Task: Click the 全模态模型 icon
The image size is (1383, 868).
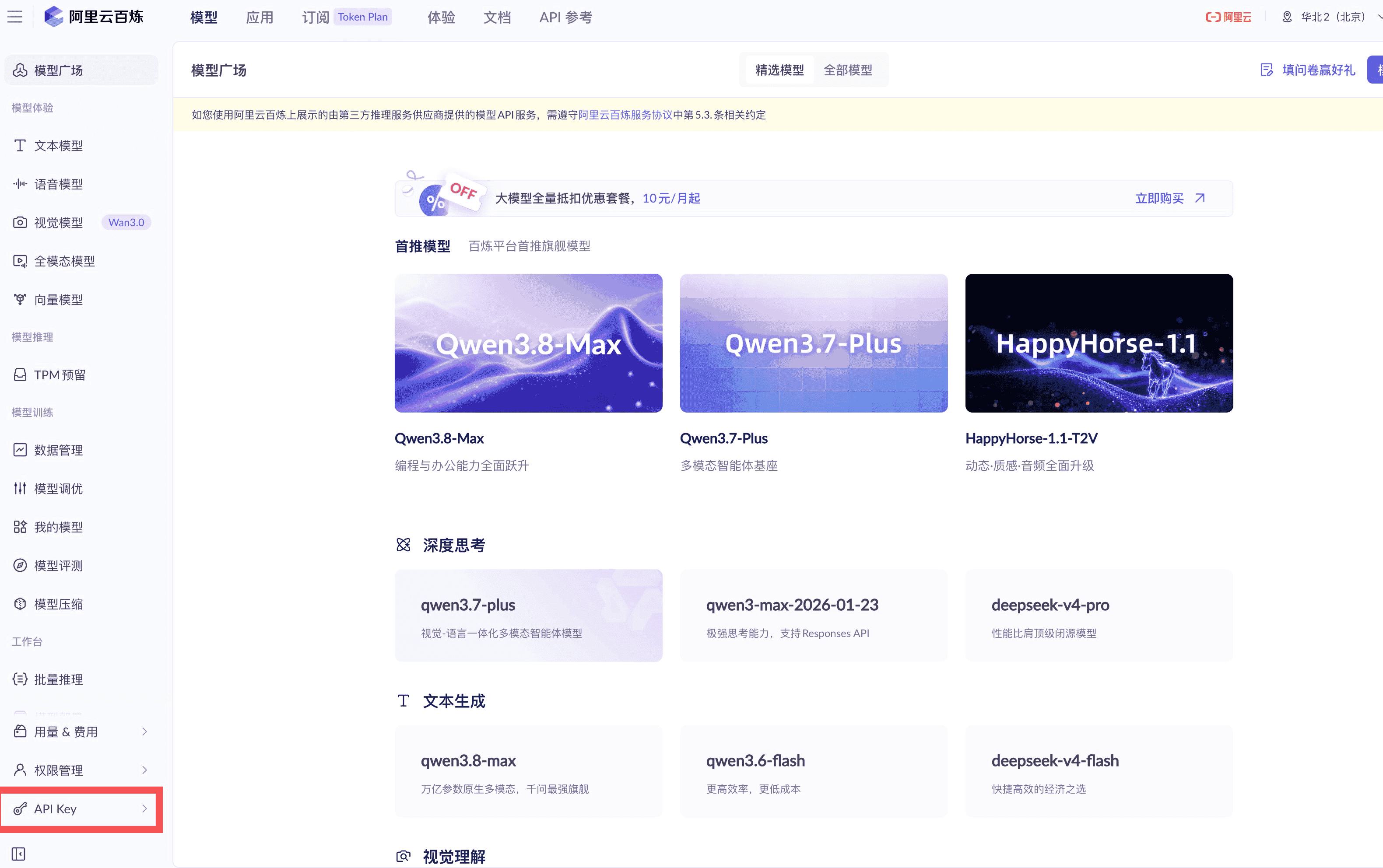Action: coord(20,261)
